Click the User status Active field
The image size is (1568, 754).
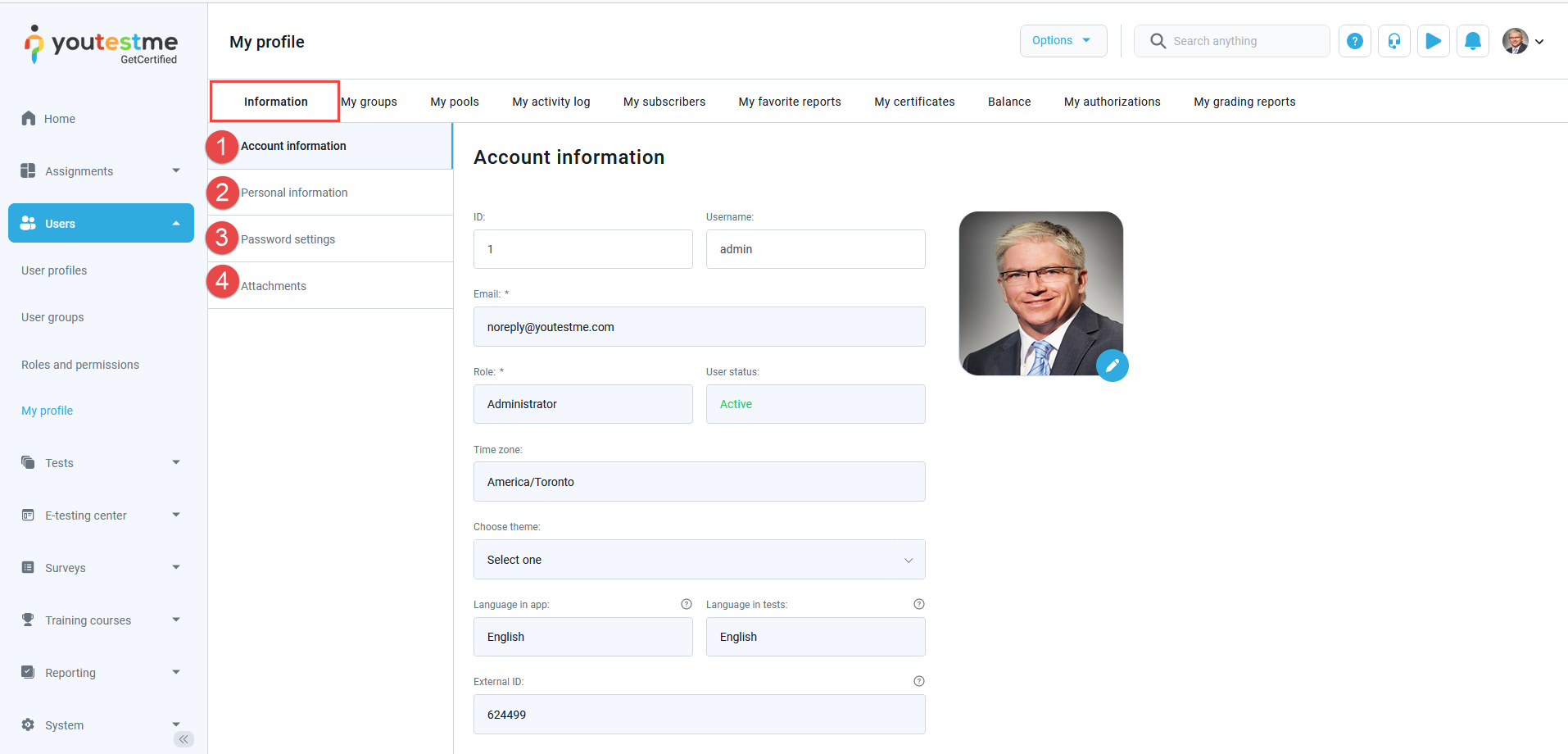[816, 404]
